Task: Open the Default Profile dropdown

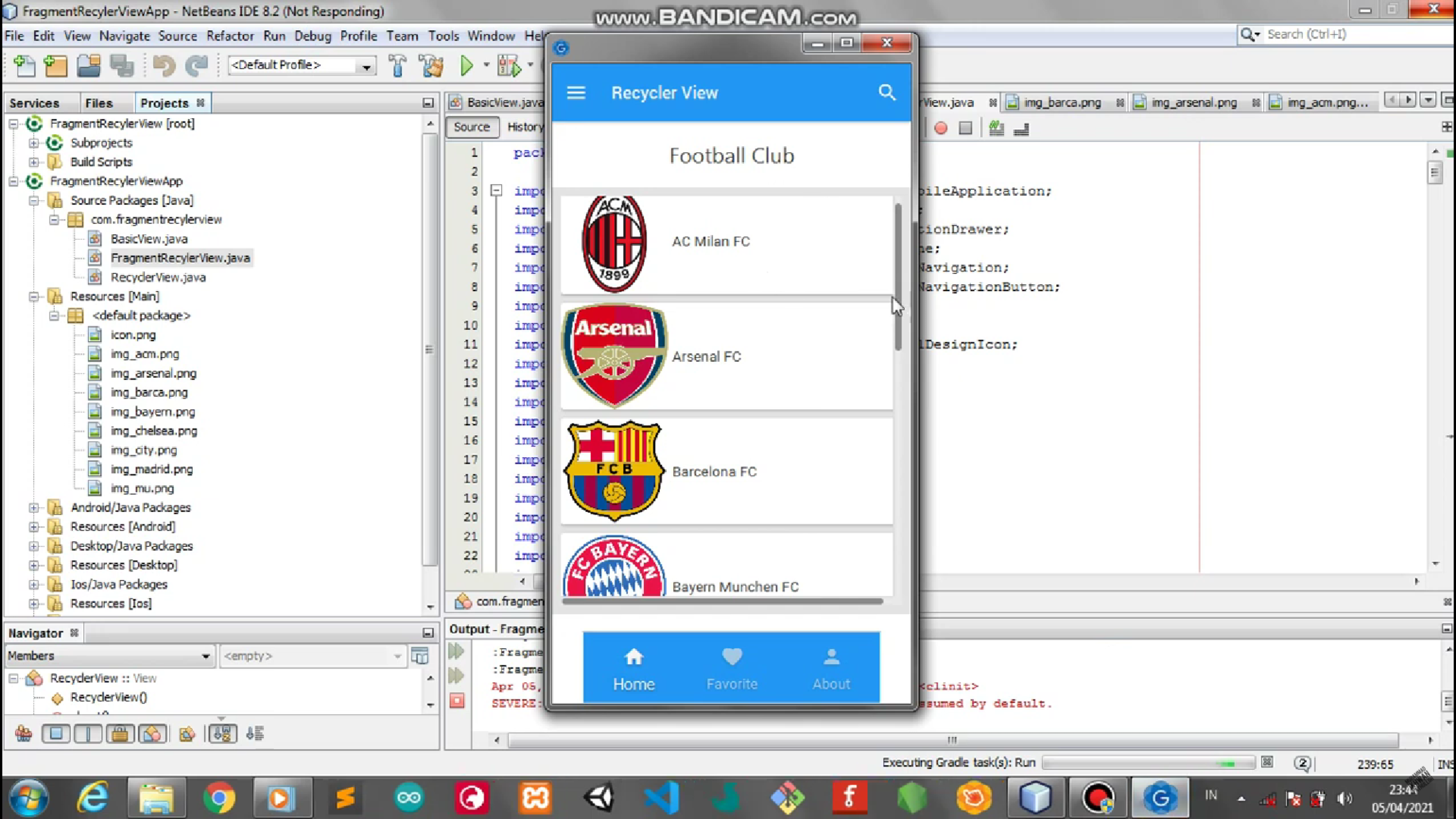Action: click(302, 65)
